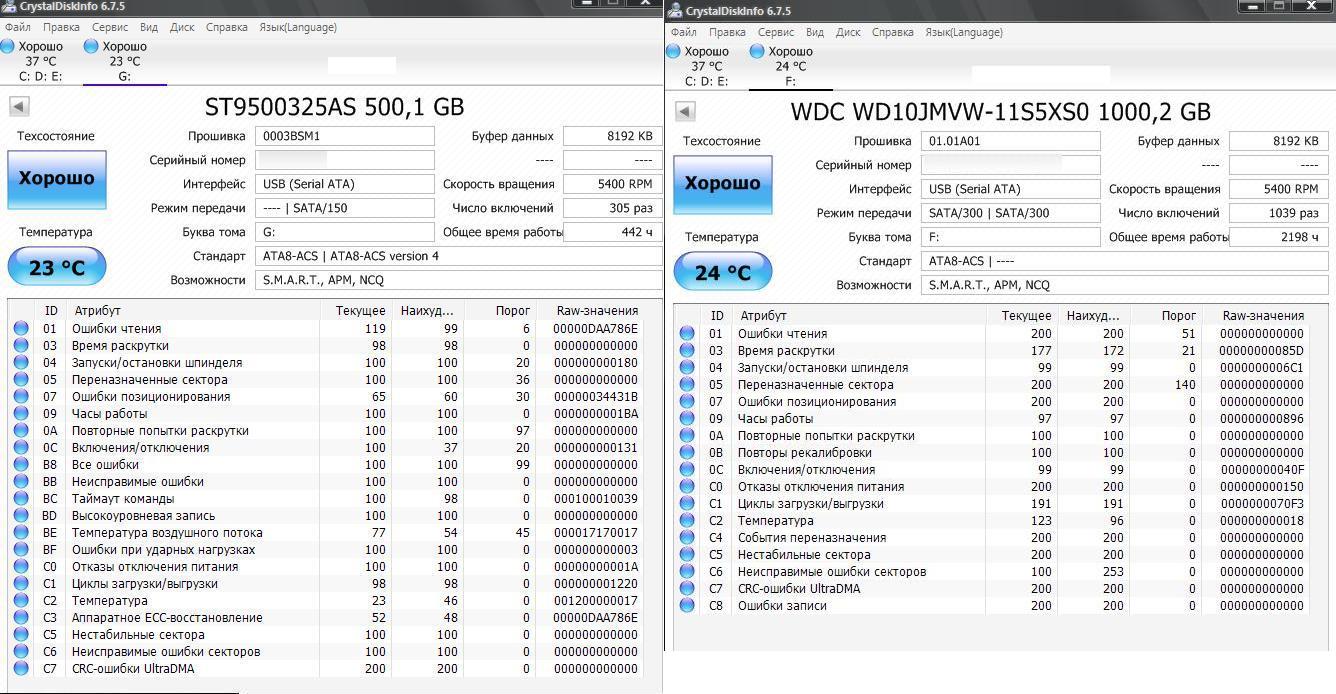Select Запуски/остановки шпинделя row in right window

[x=1000, y=368]
